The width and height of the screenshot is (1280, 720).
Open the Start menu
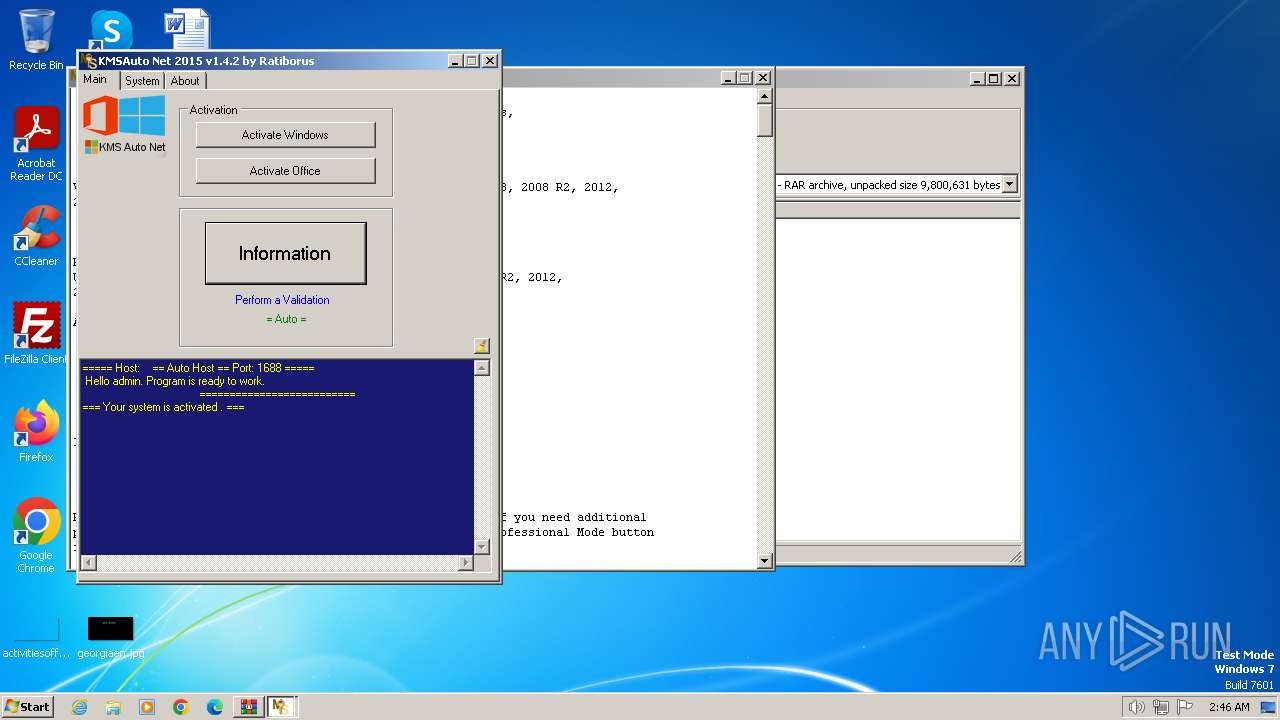pyautogui.click(x=27, y=706)
